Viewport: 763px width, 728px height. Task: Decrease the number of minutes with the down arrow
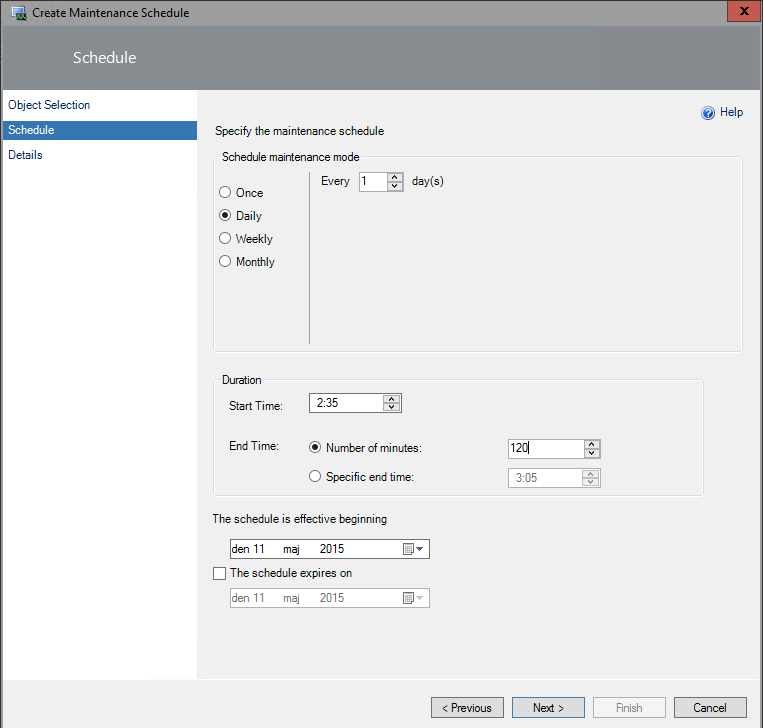(x=592, y=453)
